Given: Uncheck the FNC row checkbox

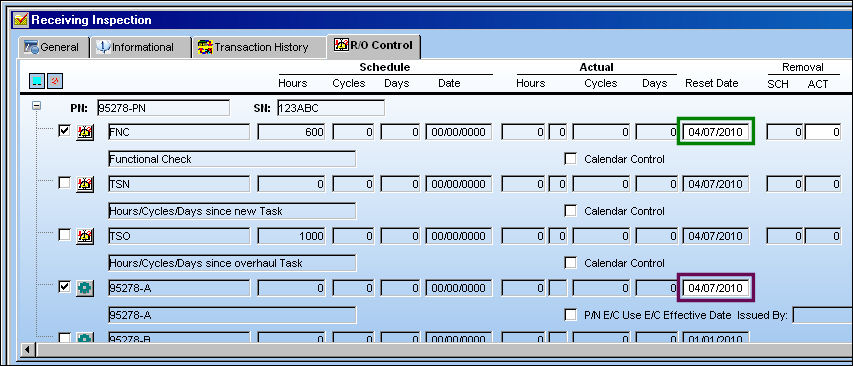Looking at the screenshot, I should (x=64, y=131).
